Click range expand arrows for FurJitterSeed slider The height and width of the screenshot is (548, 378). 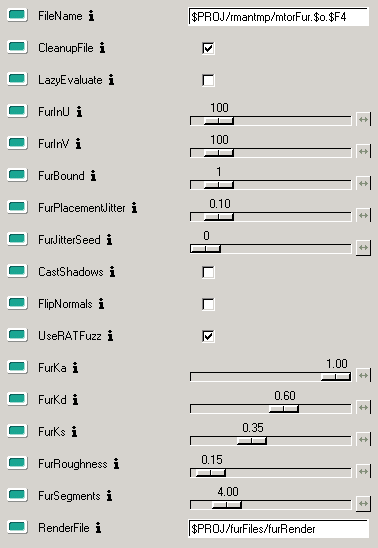pyautogui.click(x=364, y=247)
